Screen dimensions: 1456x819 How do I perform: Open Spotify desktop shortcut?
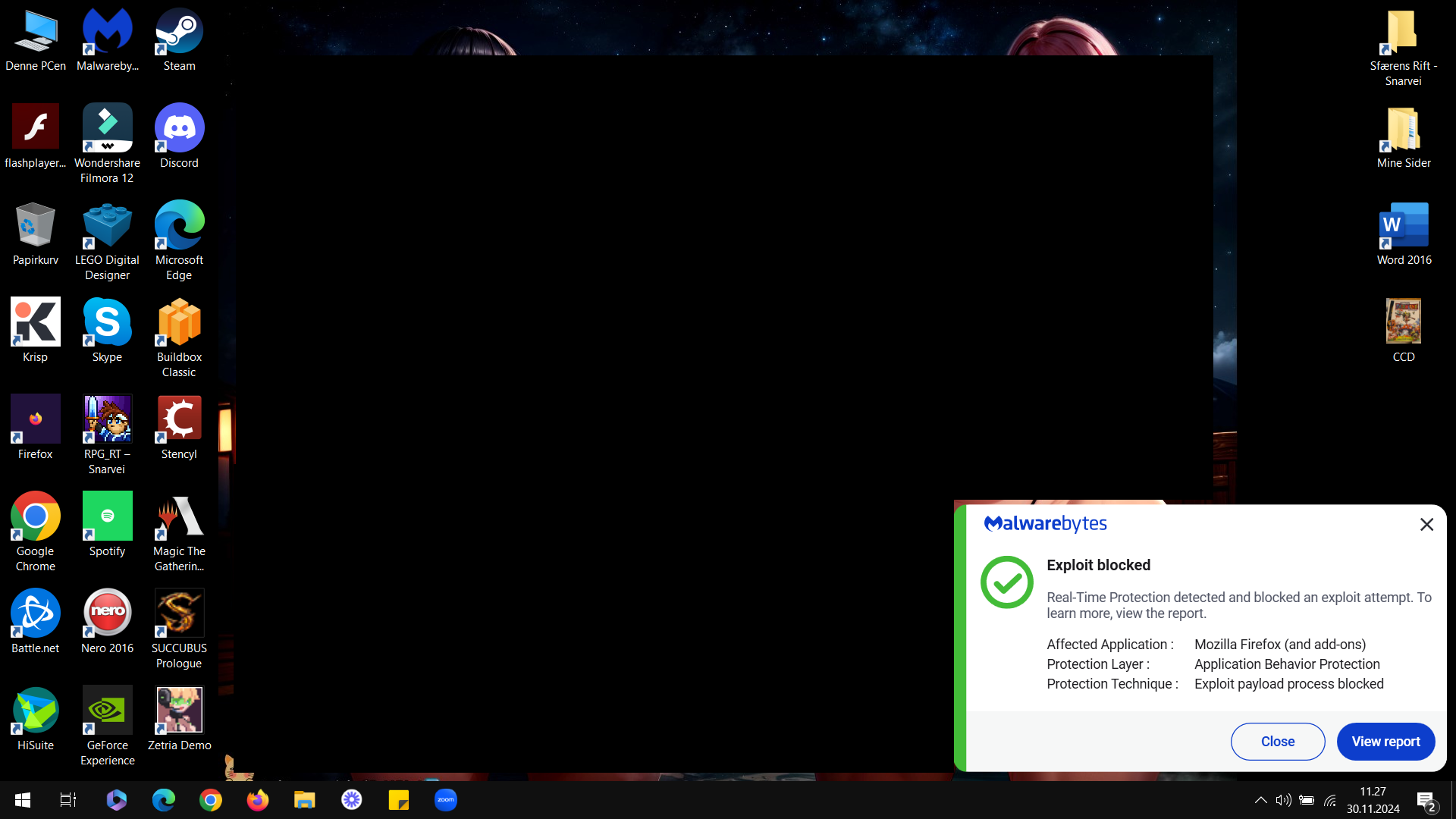click(107, 525)
